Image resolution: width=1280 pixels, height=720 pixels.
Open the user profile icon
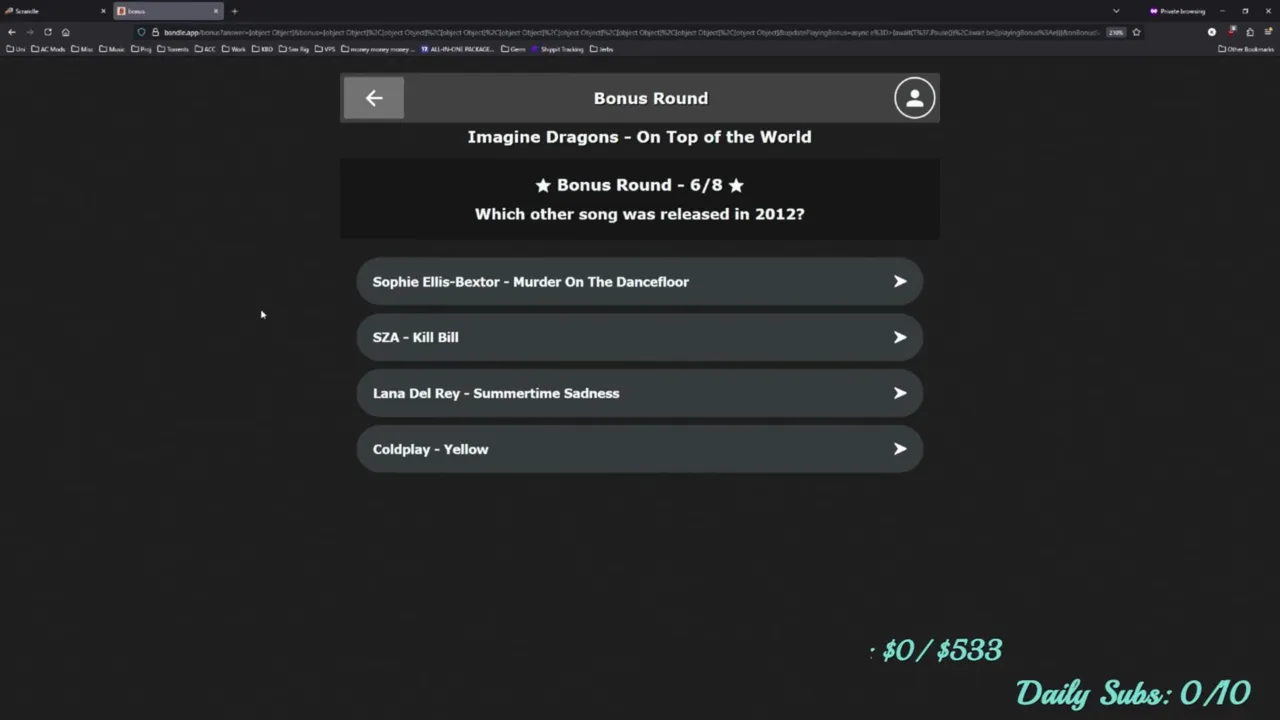[914, 98]
